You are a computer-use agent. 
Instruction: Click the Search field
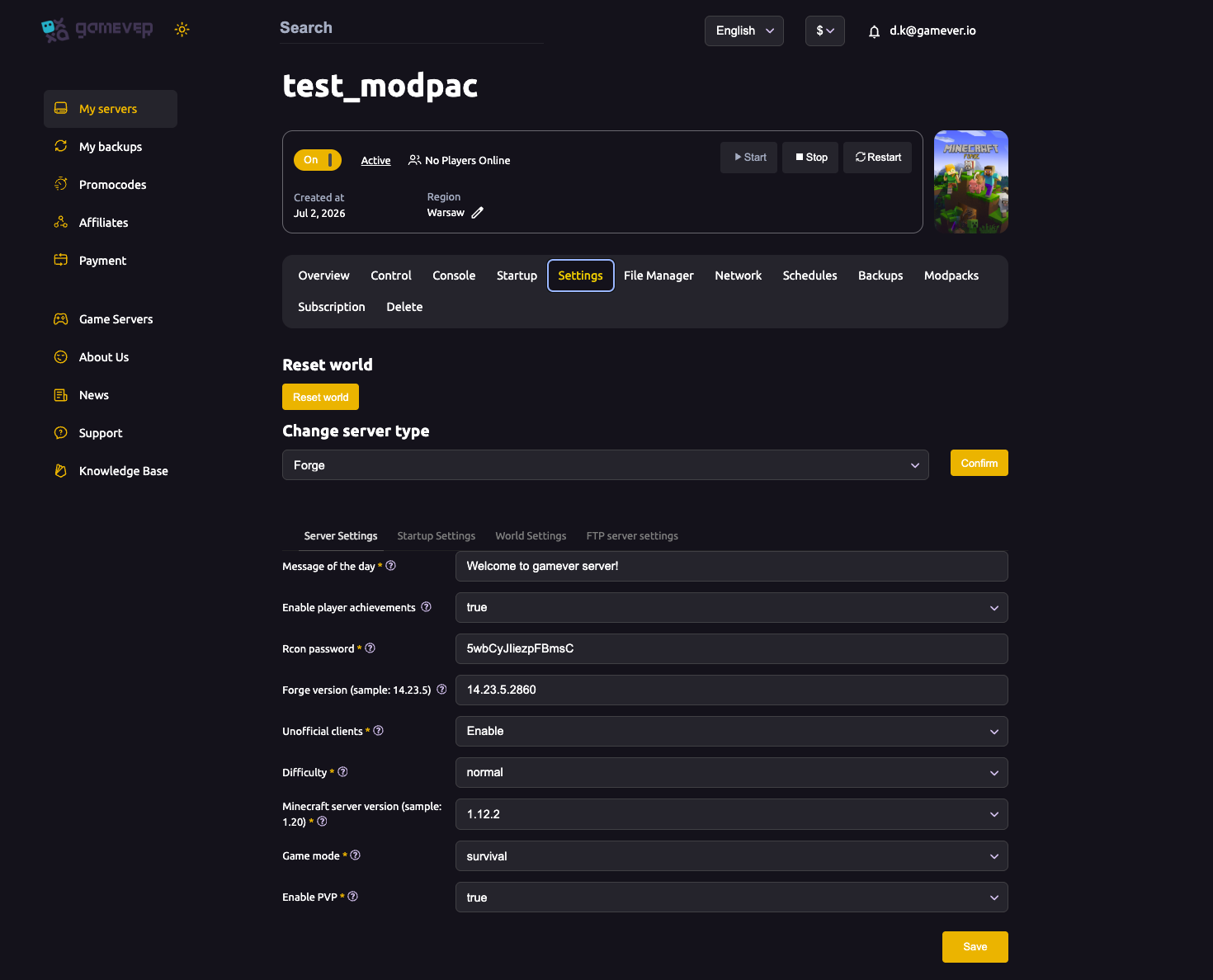(x=411, y=28)
